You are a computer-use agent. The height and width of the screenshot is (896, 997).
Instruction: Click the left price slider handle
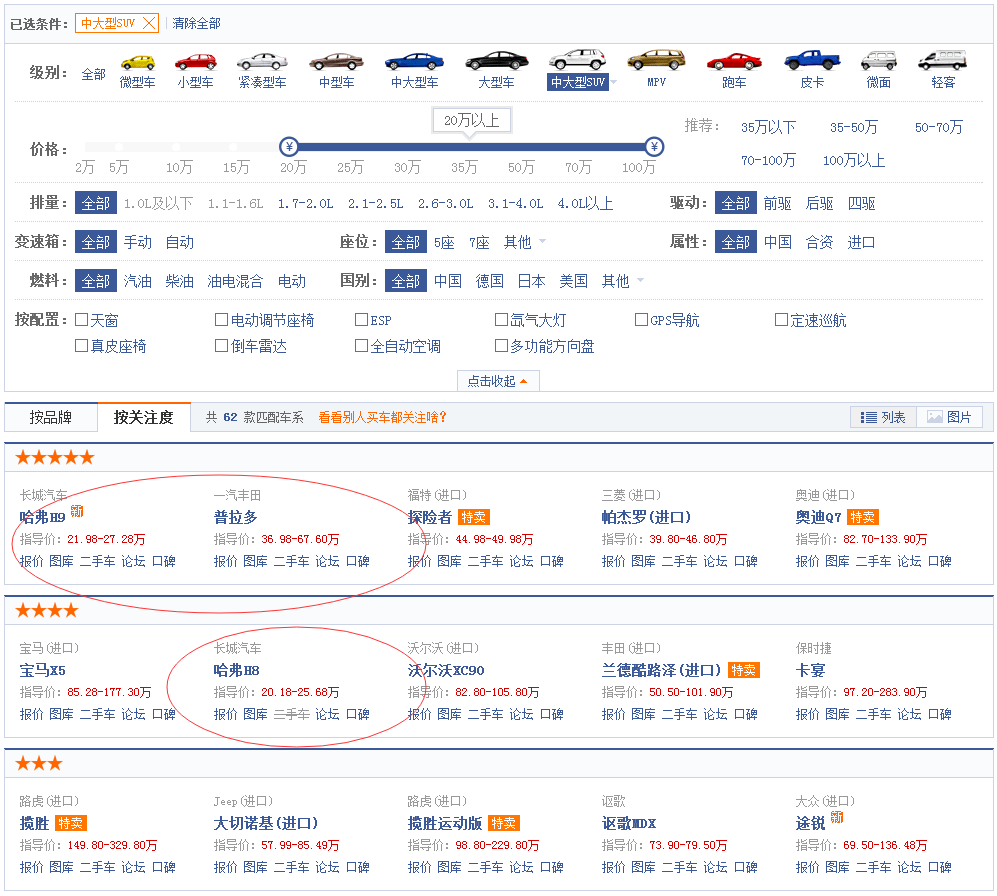click(x=289, y=147)
